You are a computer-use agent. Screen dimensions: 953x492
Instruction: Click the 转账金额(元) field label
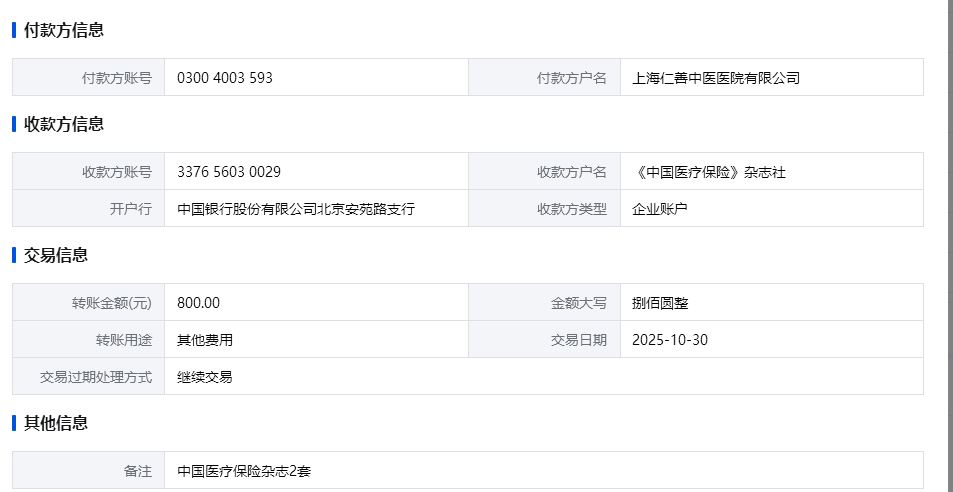point(112,303)
